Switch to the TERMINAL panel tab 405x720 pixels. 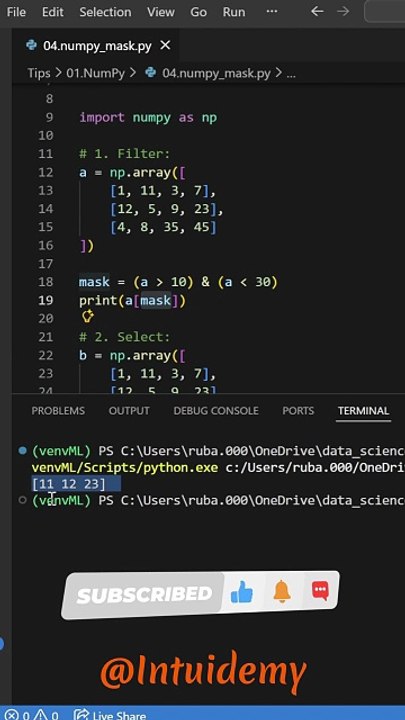click(x=363, y=411)
